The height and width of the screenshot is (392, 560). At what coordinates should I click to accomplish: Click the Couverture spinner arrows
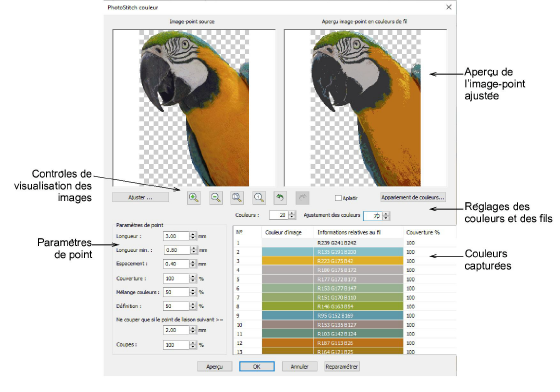click(193, 278)
